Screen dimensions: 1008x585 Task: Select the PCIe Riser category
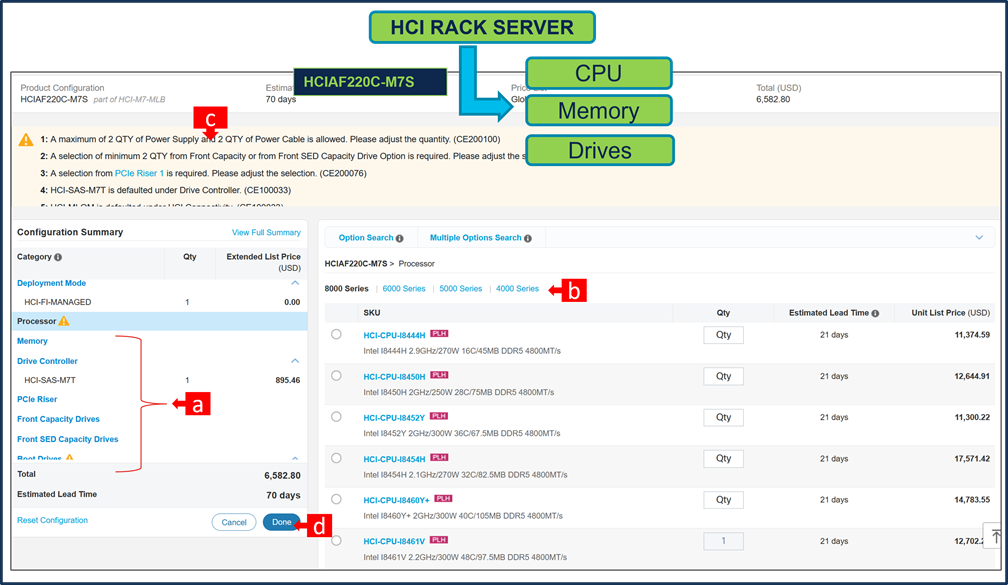pos(37,399)
